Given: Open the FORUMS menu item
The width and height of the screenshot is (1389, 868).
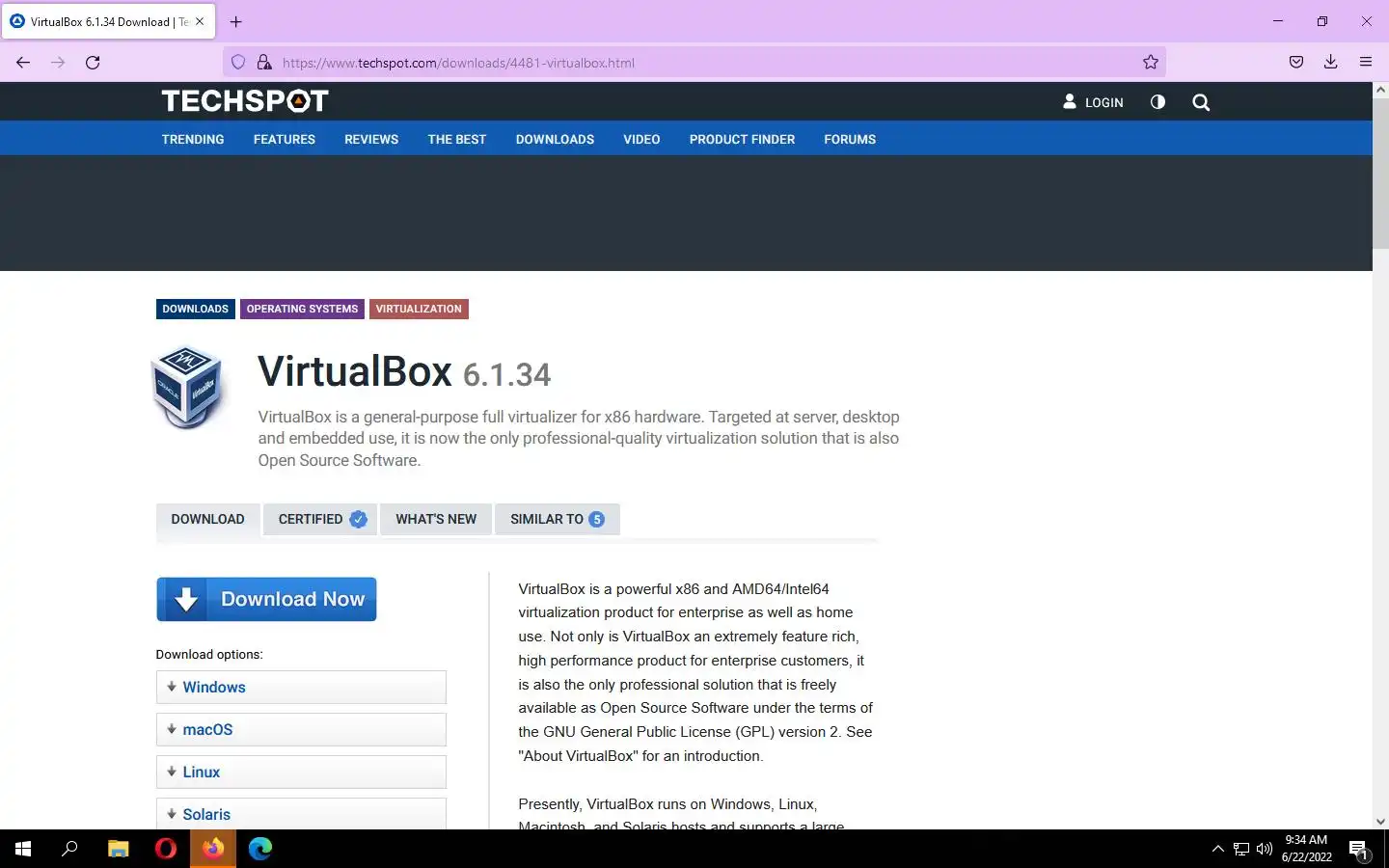Looking at the screenshot, I should [850, 139].
